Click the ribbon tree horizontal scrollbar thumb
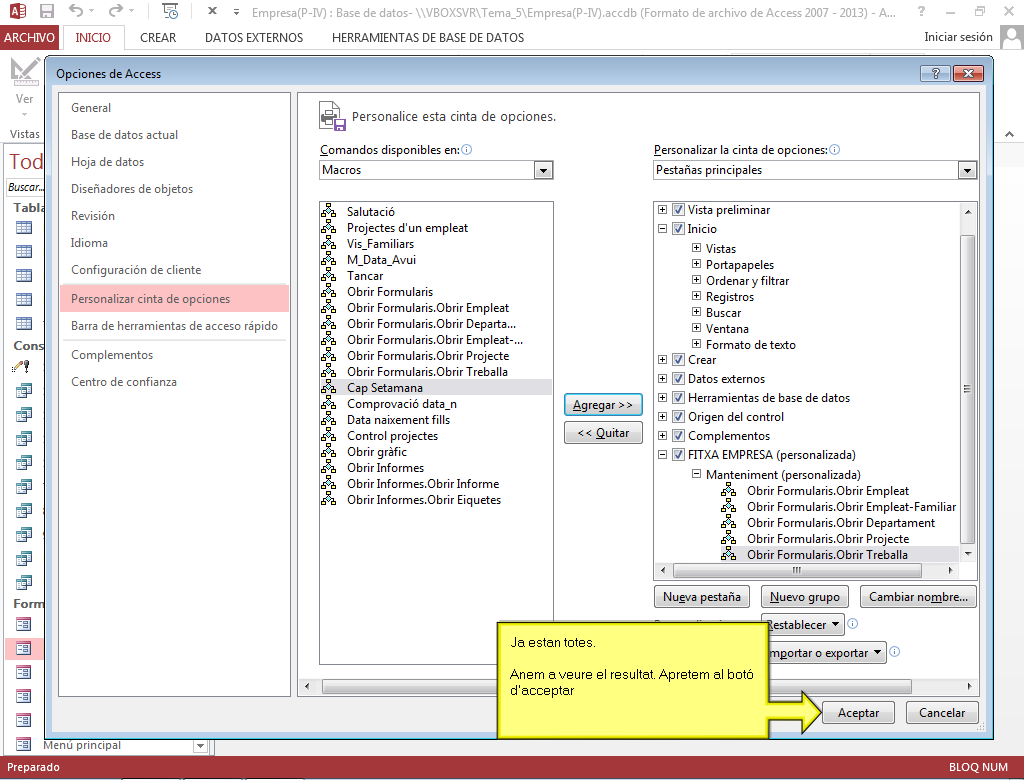1024x780 pixels. [797, 570]
